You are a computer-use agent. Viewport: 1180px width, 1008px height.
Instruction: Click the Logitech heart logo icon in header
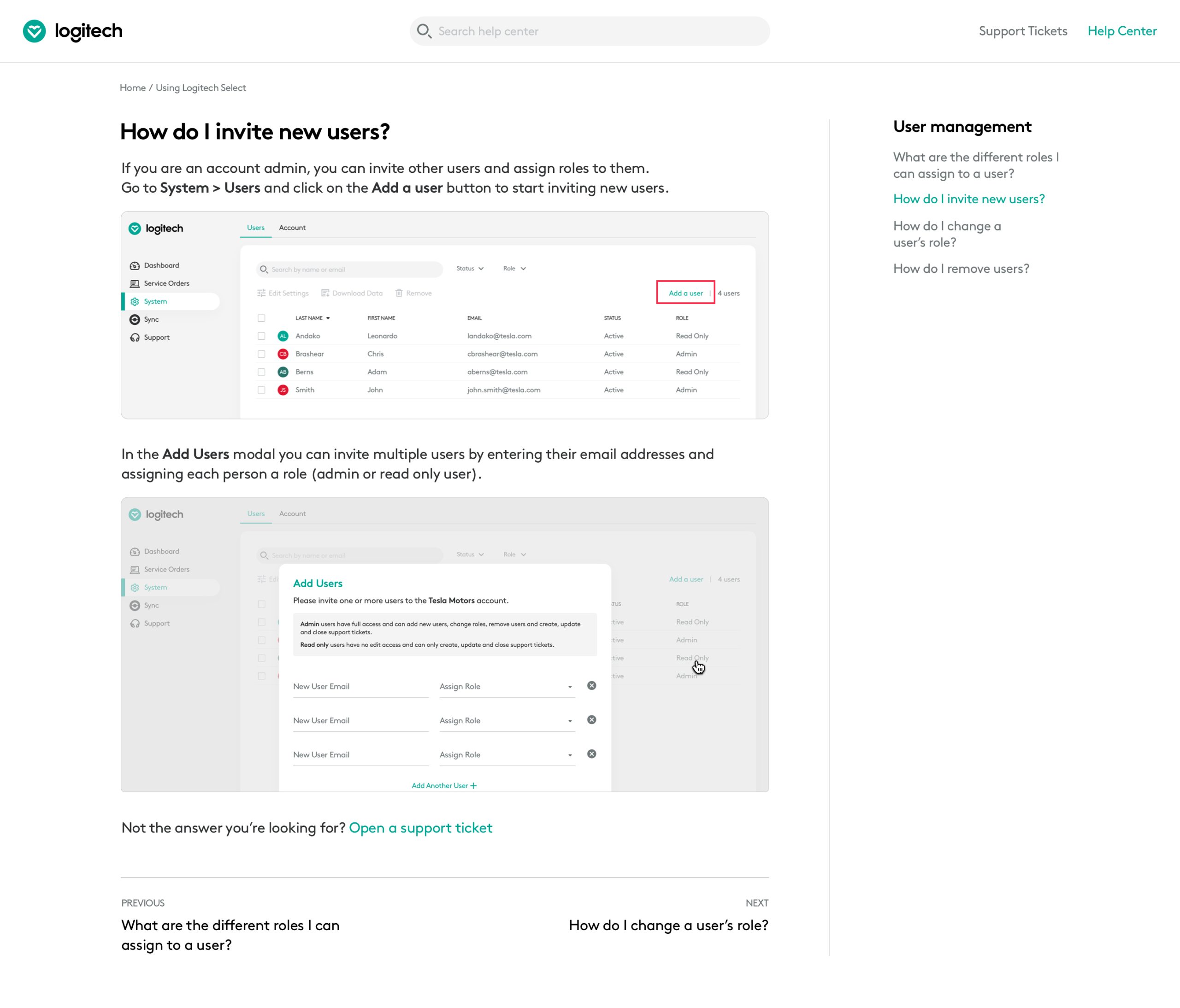pos(34,31)
